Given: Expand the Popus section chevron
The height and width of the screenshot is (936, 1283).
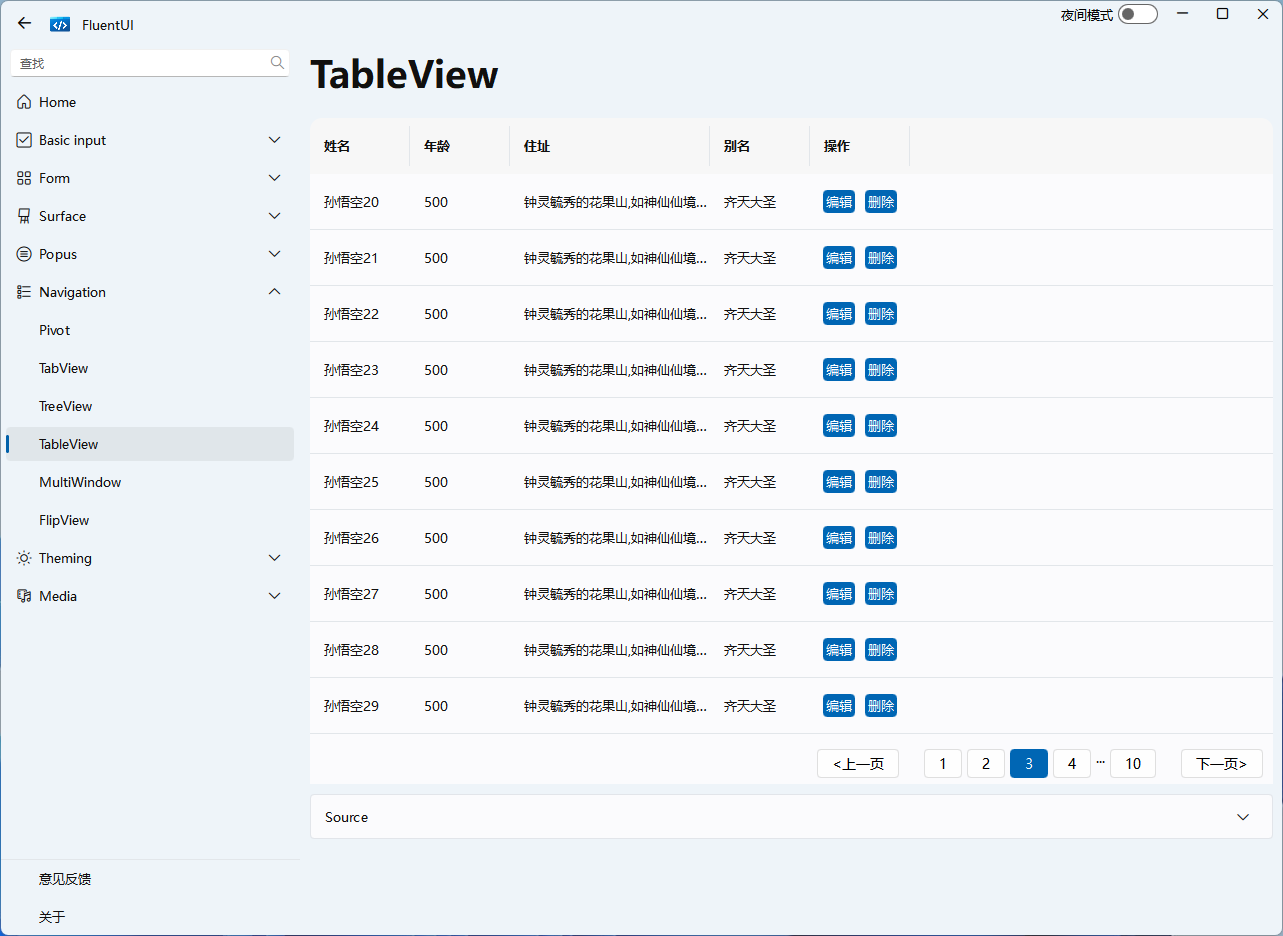Looking at the screenshot, I should (275, 254).
